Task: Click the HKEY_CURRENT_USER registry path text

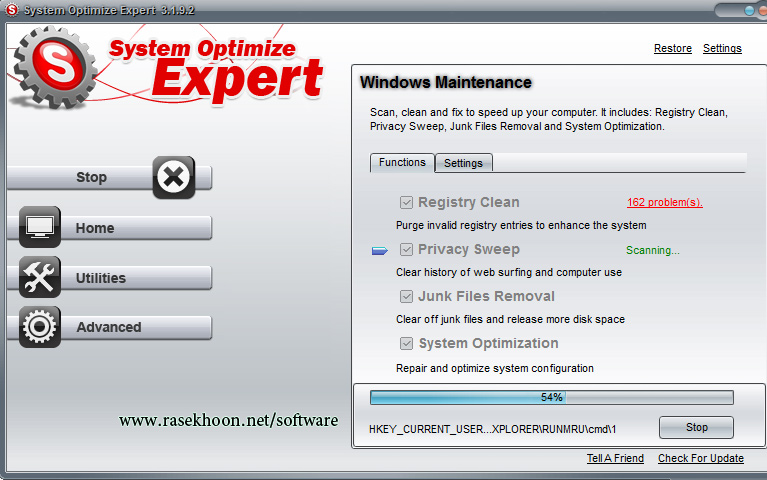Action: point(492,429)
